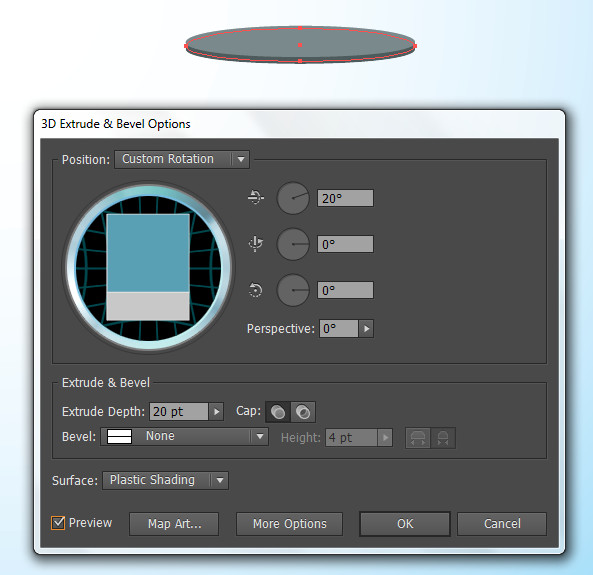Click the Map Art button
The image size is (593, 575).
click(174, 524)
